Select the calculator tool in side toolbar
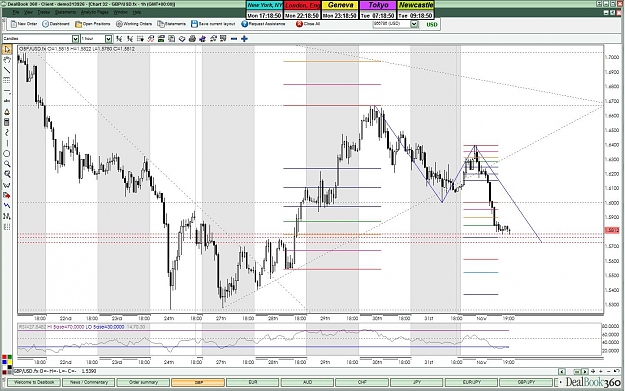 click(x=7, y=122)
